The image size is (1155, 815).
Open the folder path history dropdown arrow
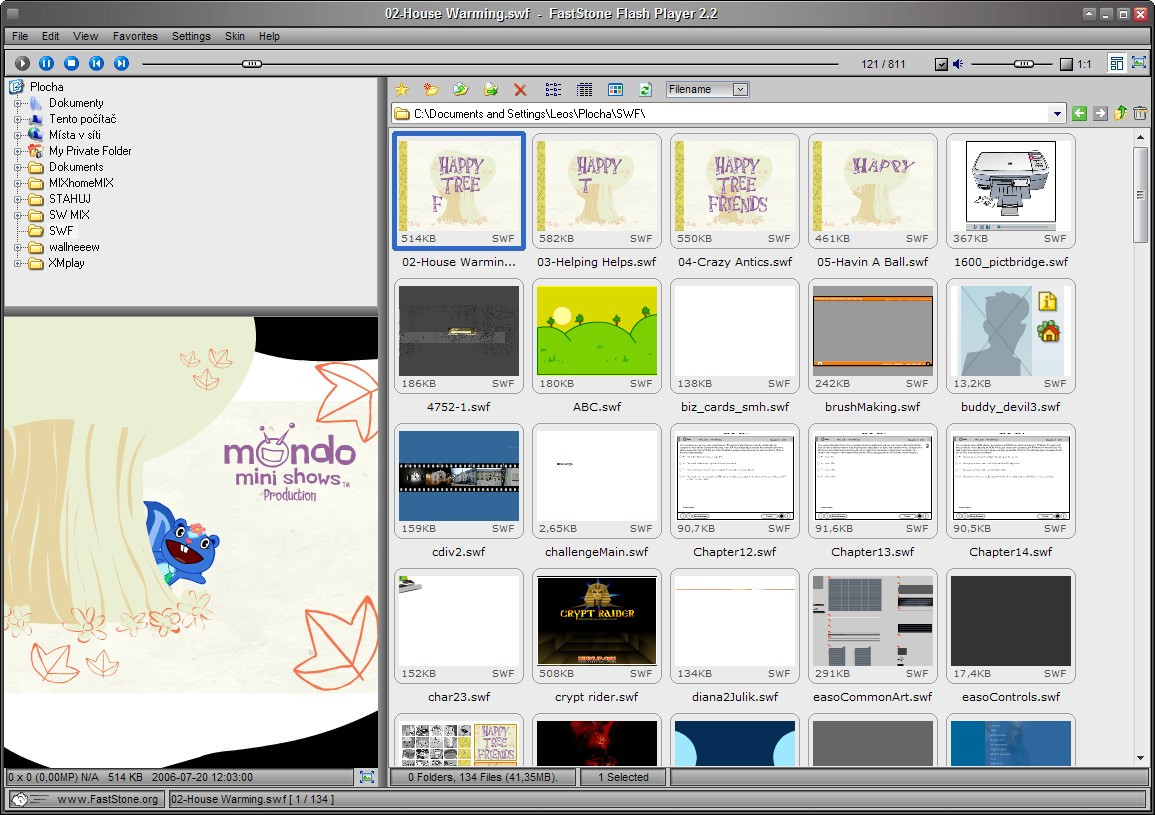pyautogui.click(x=1057, y=113)
